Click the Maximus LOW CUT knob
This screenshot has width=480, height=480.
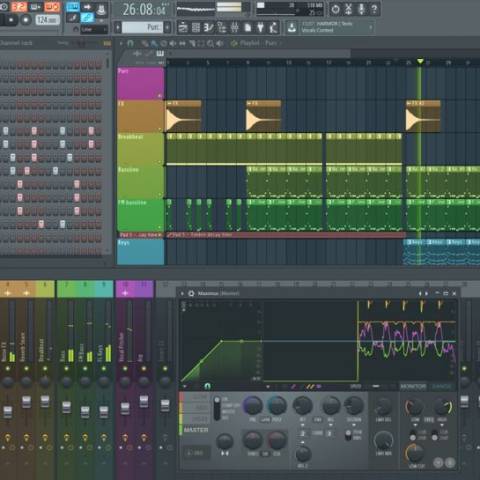(x=414, y=453)
